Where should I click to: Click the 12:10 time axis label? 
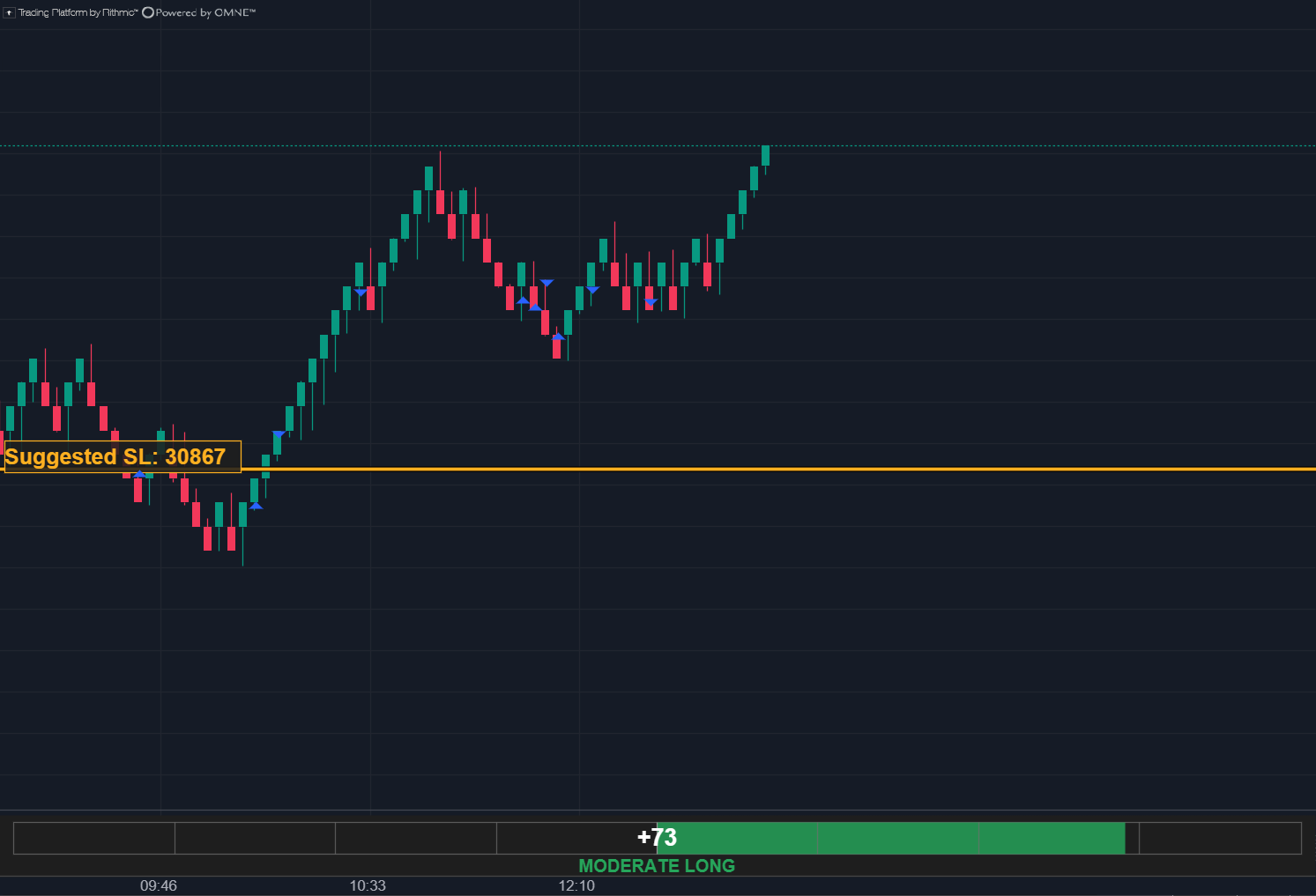[576, 885]
